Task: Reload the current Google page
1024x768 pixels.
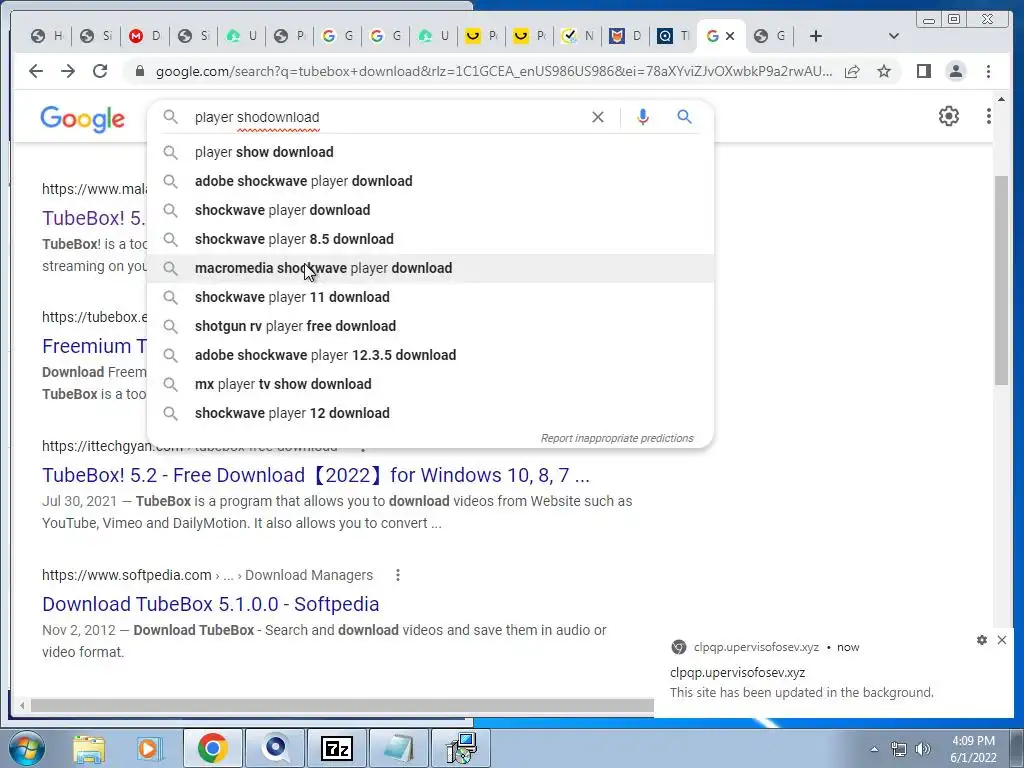Action: 100,71
